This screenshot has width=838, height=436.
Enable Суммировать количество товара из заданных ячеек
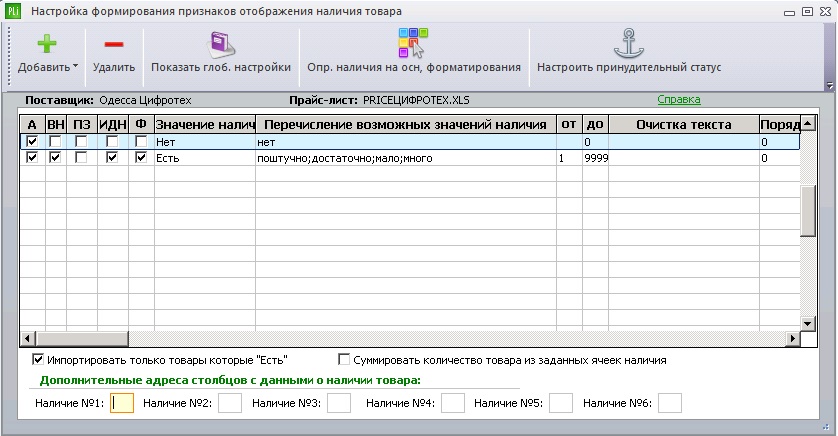coord(344,360)
